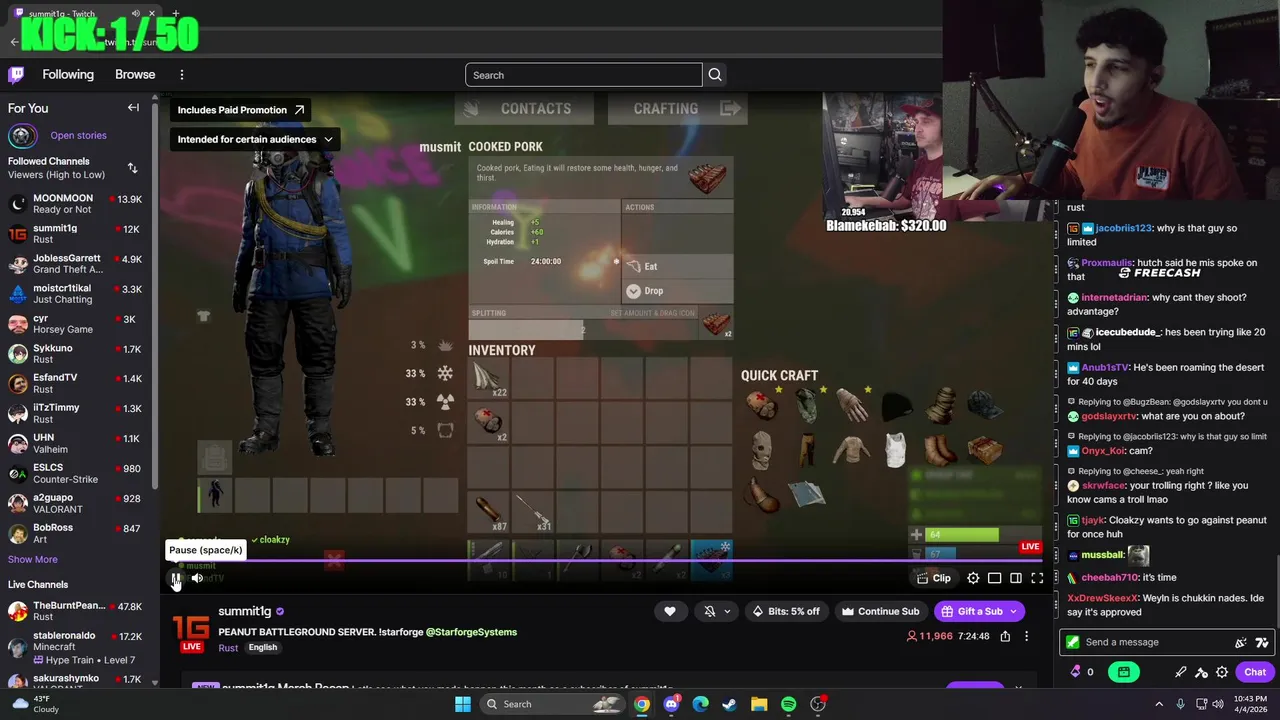1280x720 pixels.
Task: Click Show More followed channels
Action: click(x=33, y=560)
